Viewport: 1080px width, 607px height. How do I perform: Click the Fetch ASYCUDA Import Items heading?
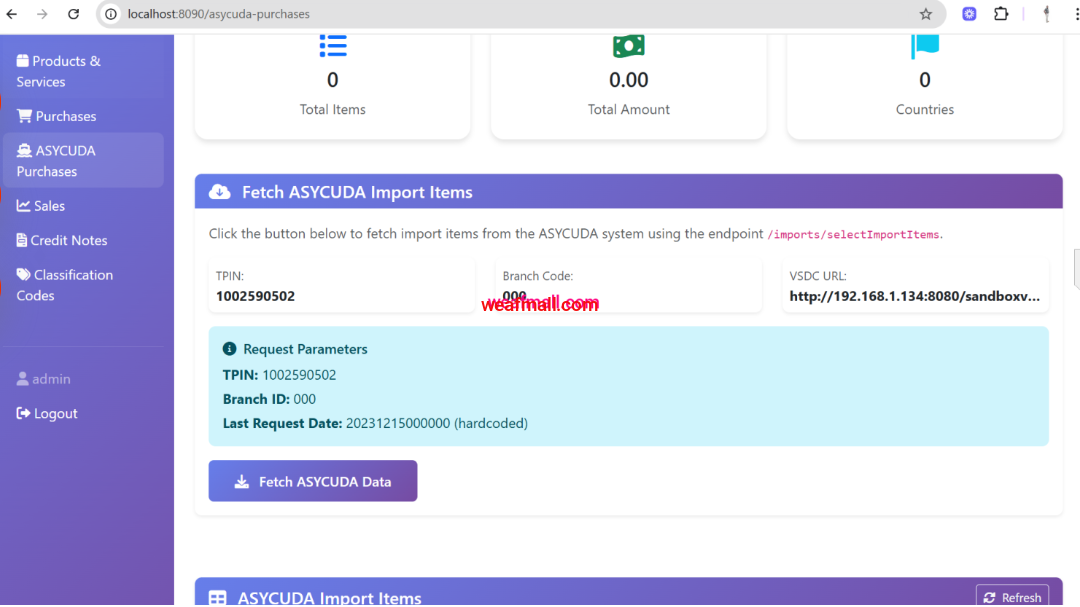pos(357,192)
